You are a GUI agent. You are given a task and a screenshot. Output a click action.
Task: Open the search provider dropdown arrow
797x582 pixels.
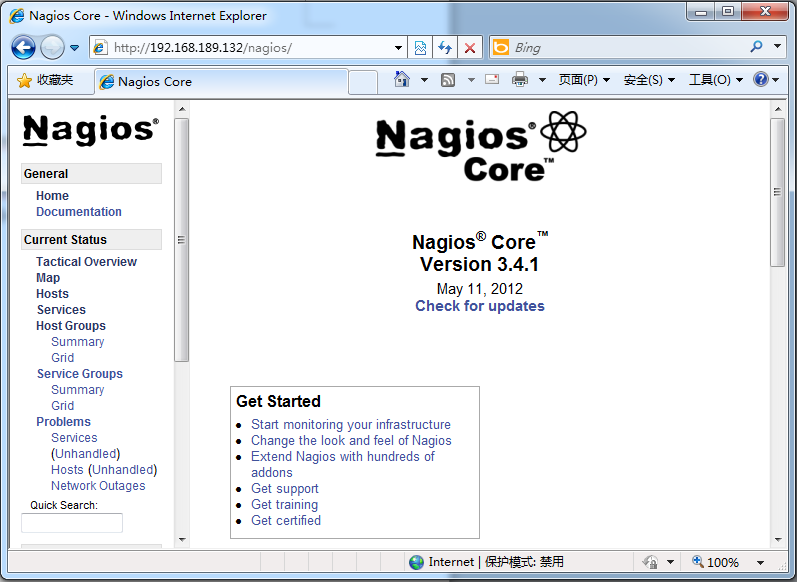pos(777,46)
